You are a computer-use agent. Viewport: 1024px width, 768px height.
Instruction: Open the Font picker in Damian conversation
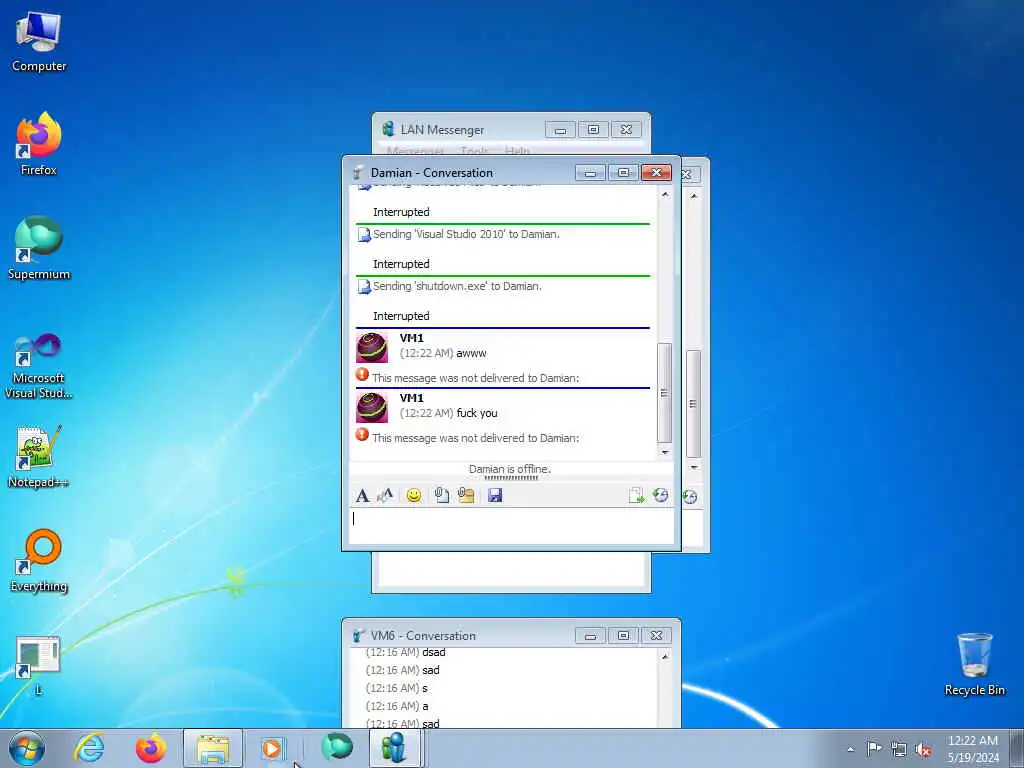tap(362, 496)
